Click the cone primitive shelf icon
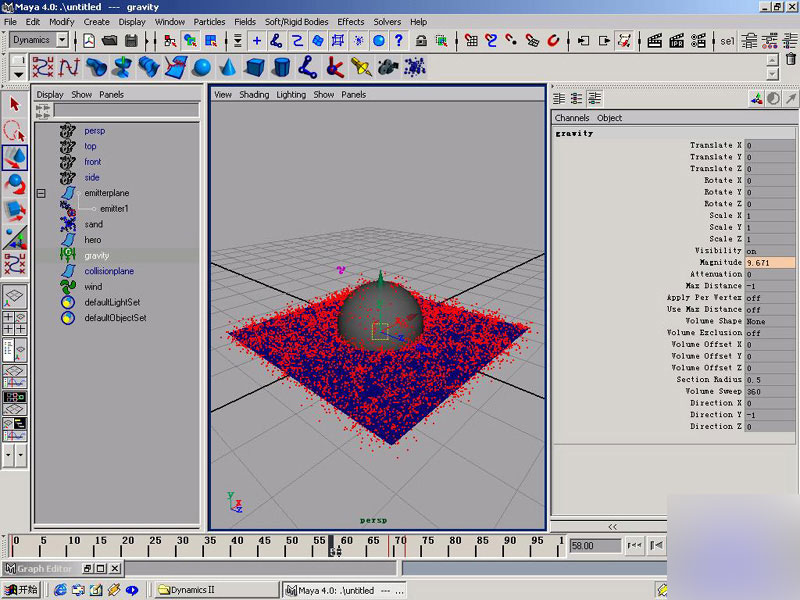Screen dimensions: 800x600 (229, 68)
